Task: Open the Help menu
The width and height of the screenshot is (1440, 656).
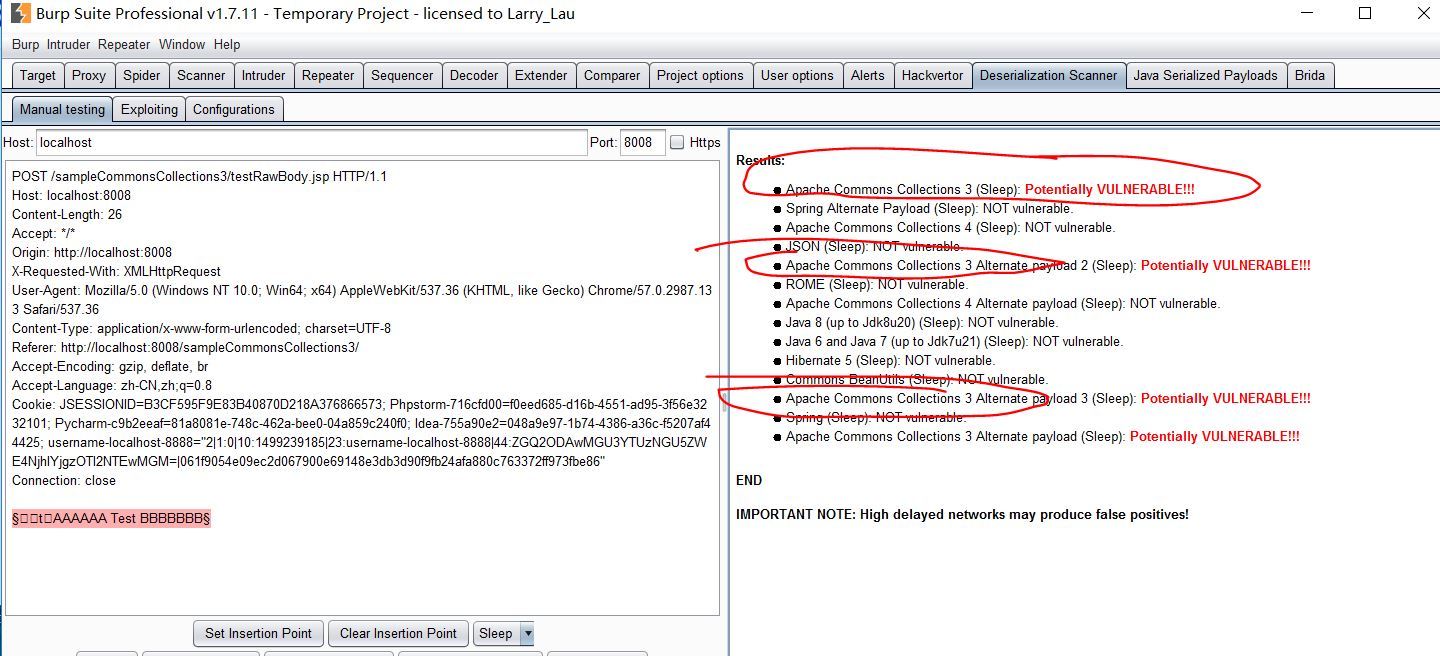Action: point(227,44)
